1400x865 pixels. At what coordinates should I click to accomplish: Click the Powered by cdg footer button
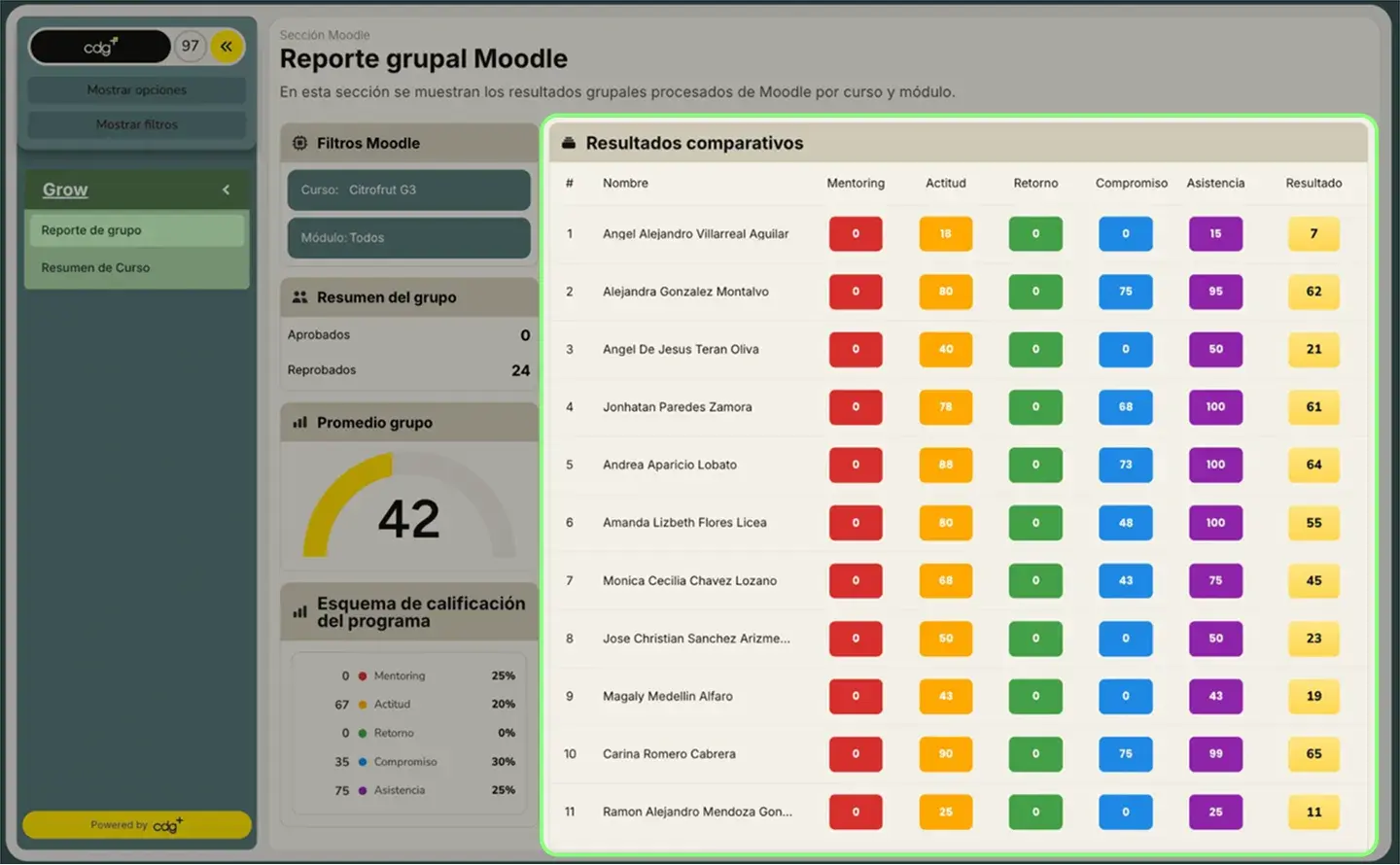tap(137, 825)
